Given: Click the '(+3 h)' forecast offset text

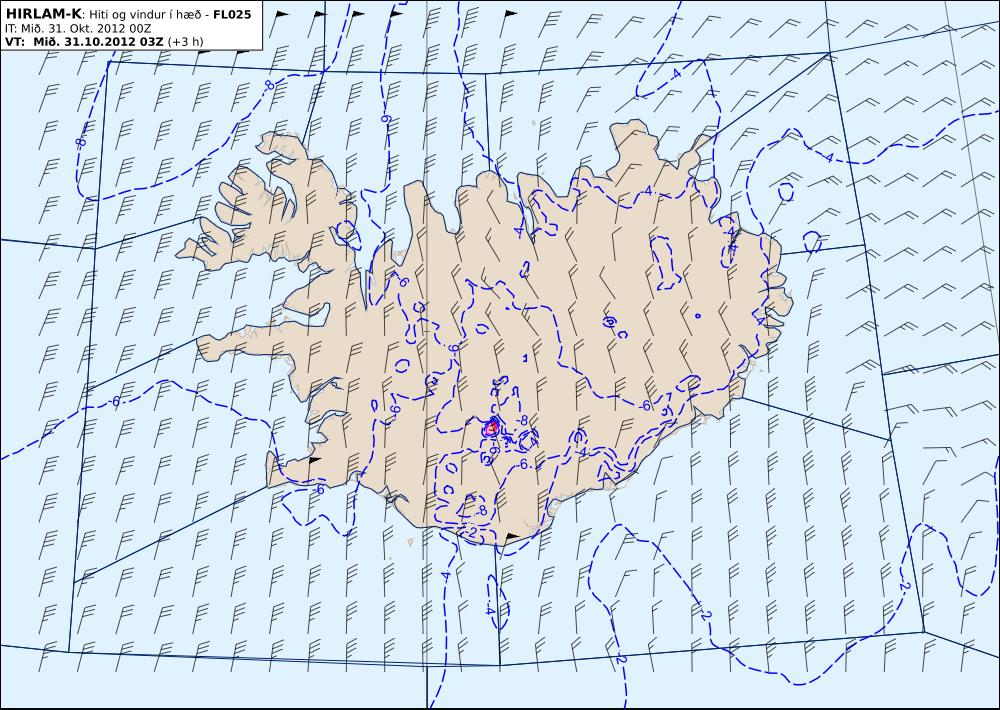Looking at the screenshot, I should click(186, 42).
